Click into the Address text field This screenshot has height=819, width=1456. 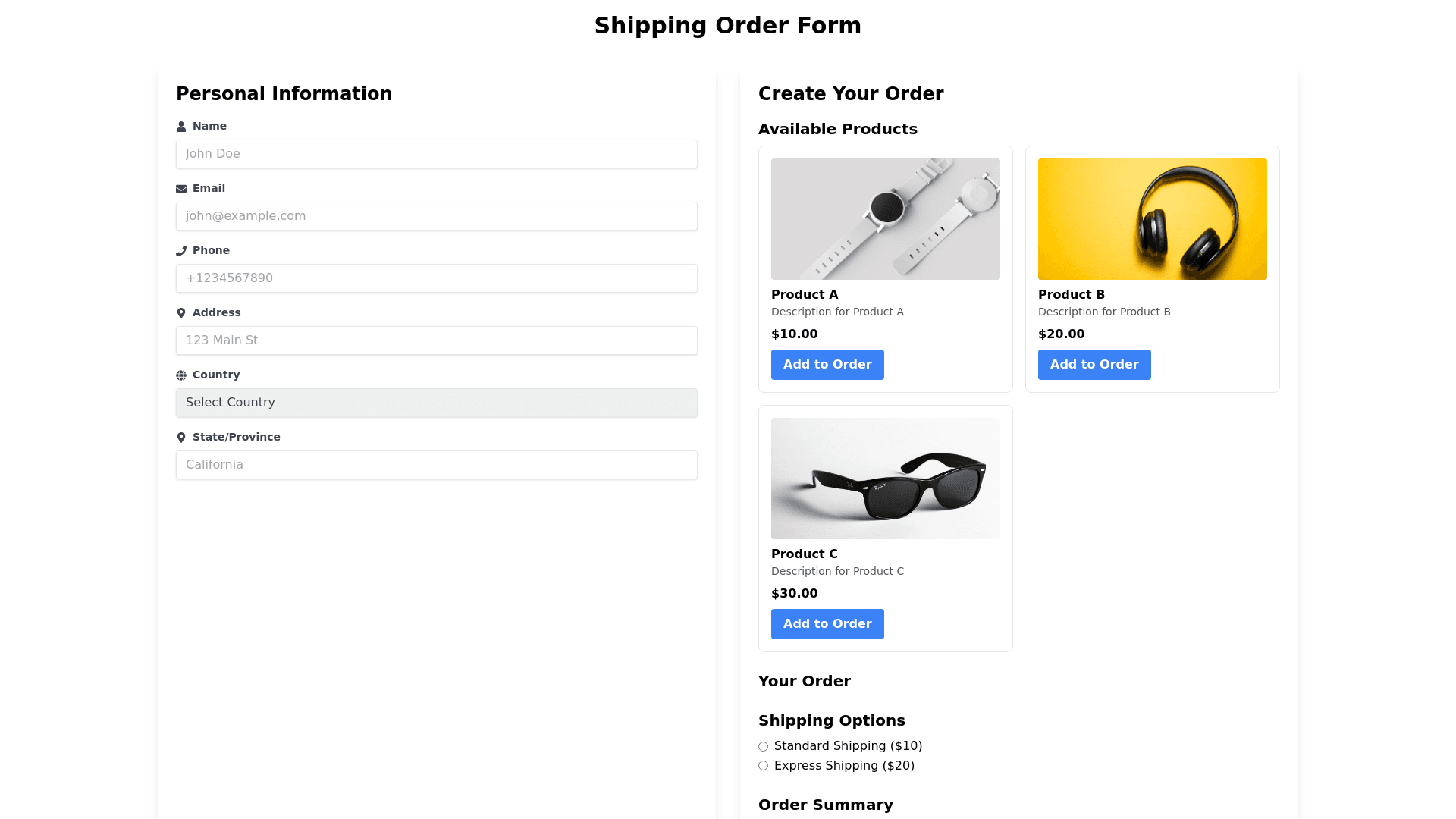coord(437,340)
